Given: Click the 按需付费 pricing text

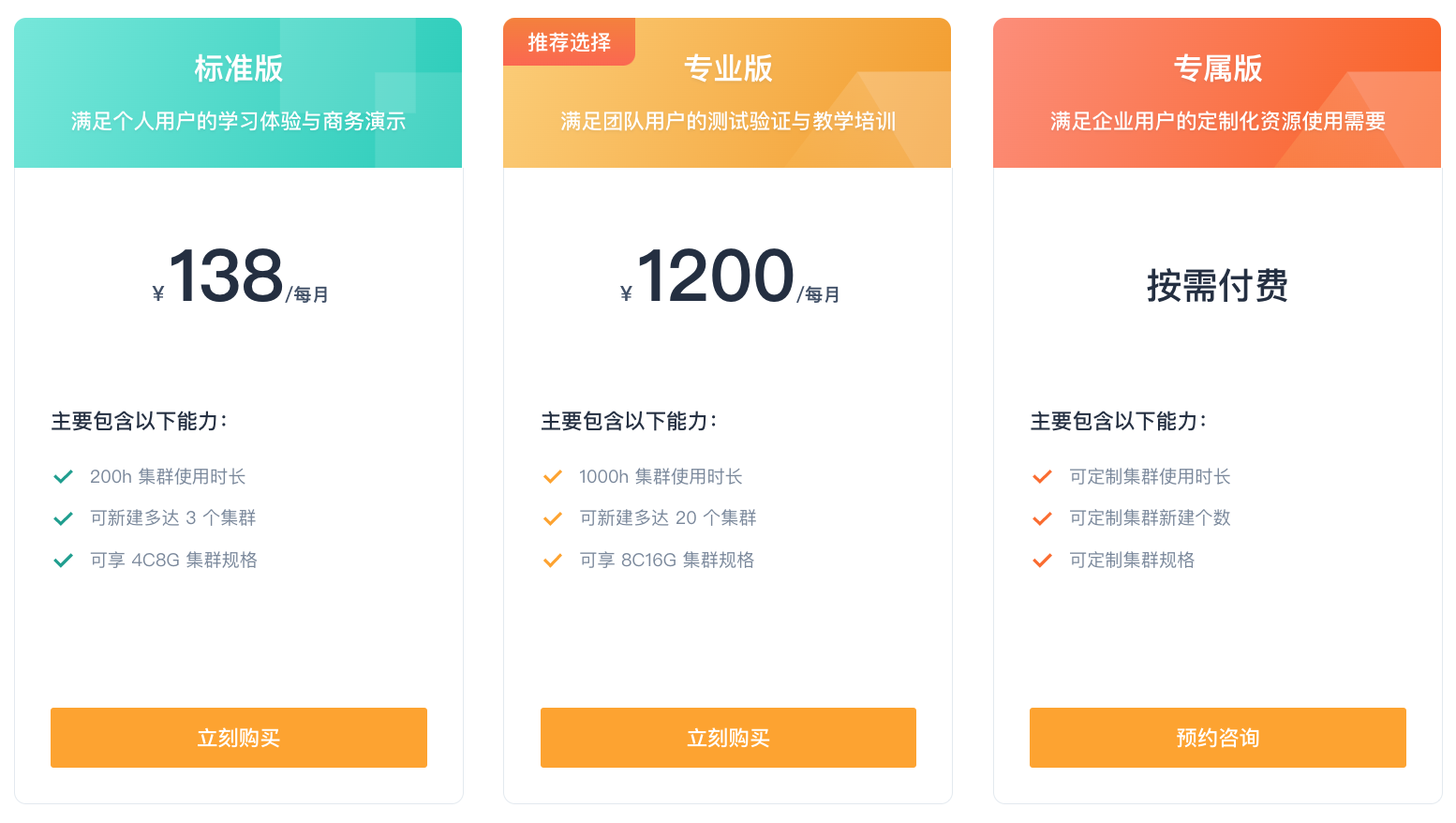Looking at the screenshot, I should point(1217,285).
